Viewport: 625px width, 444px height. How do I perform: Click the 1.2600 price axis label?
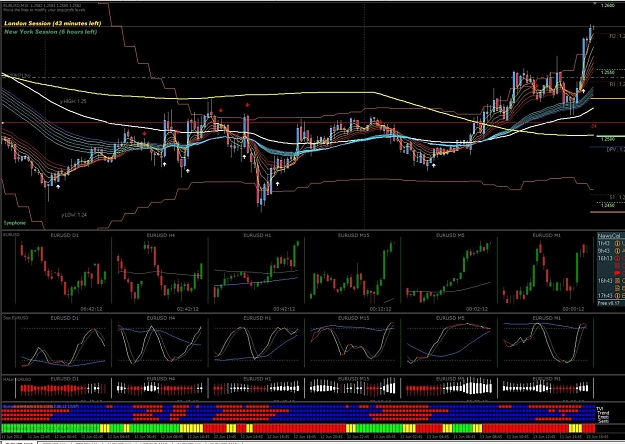coord(608,6)
